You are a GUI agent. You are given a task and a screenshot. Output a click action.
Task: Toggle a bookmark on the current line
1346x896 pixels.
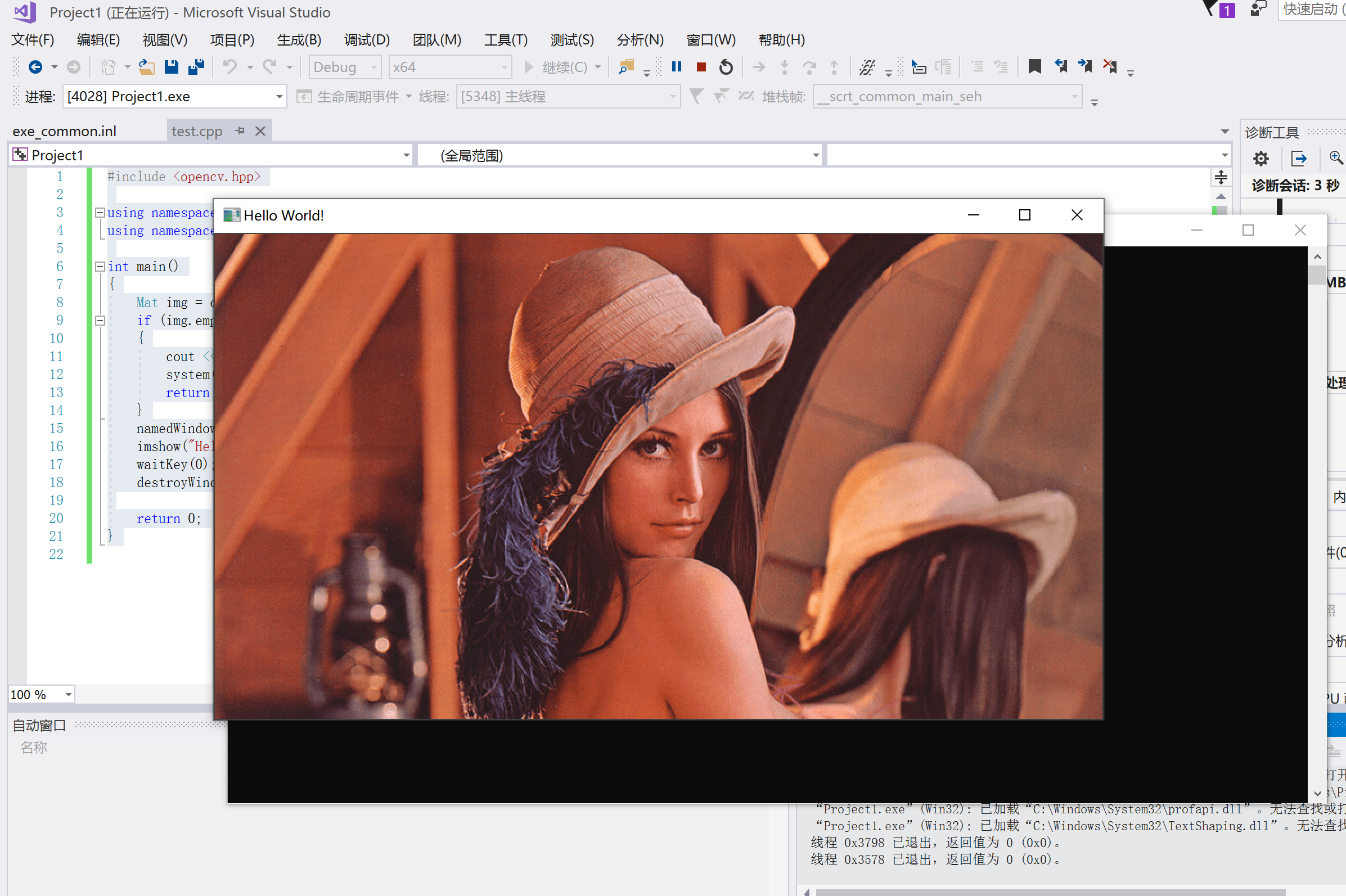1034,67
